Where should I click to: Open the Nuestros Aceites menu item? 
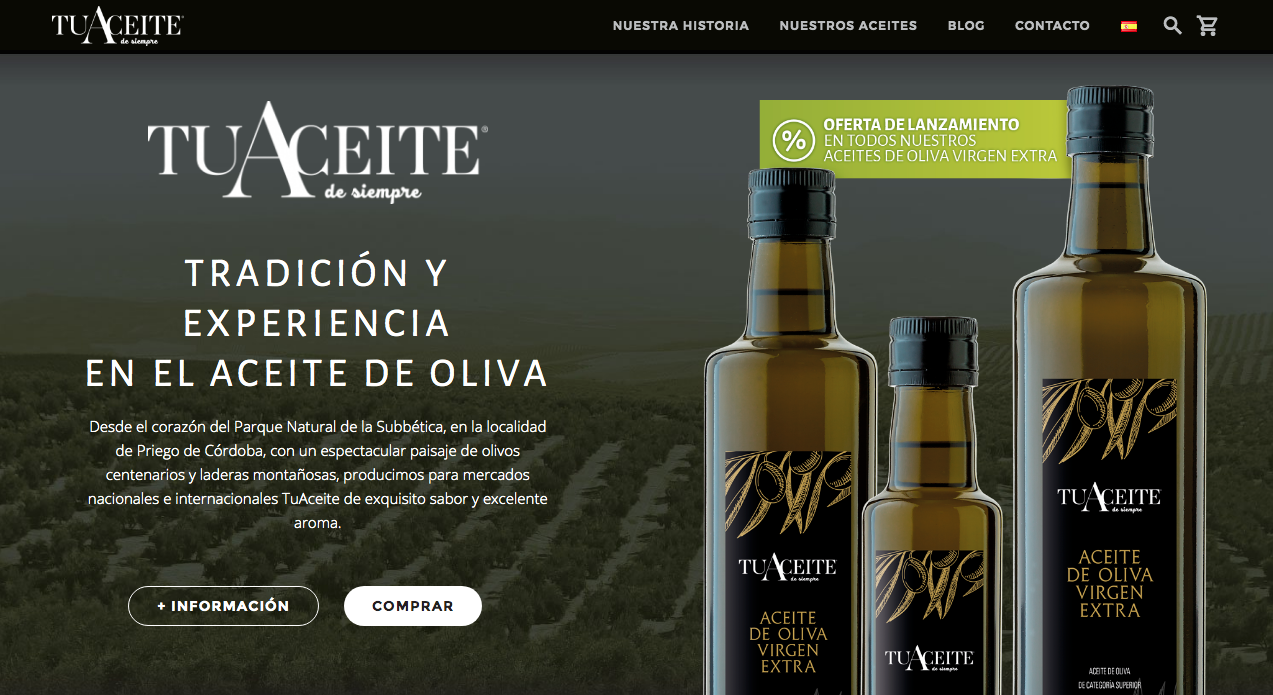(848, 26)
